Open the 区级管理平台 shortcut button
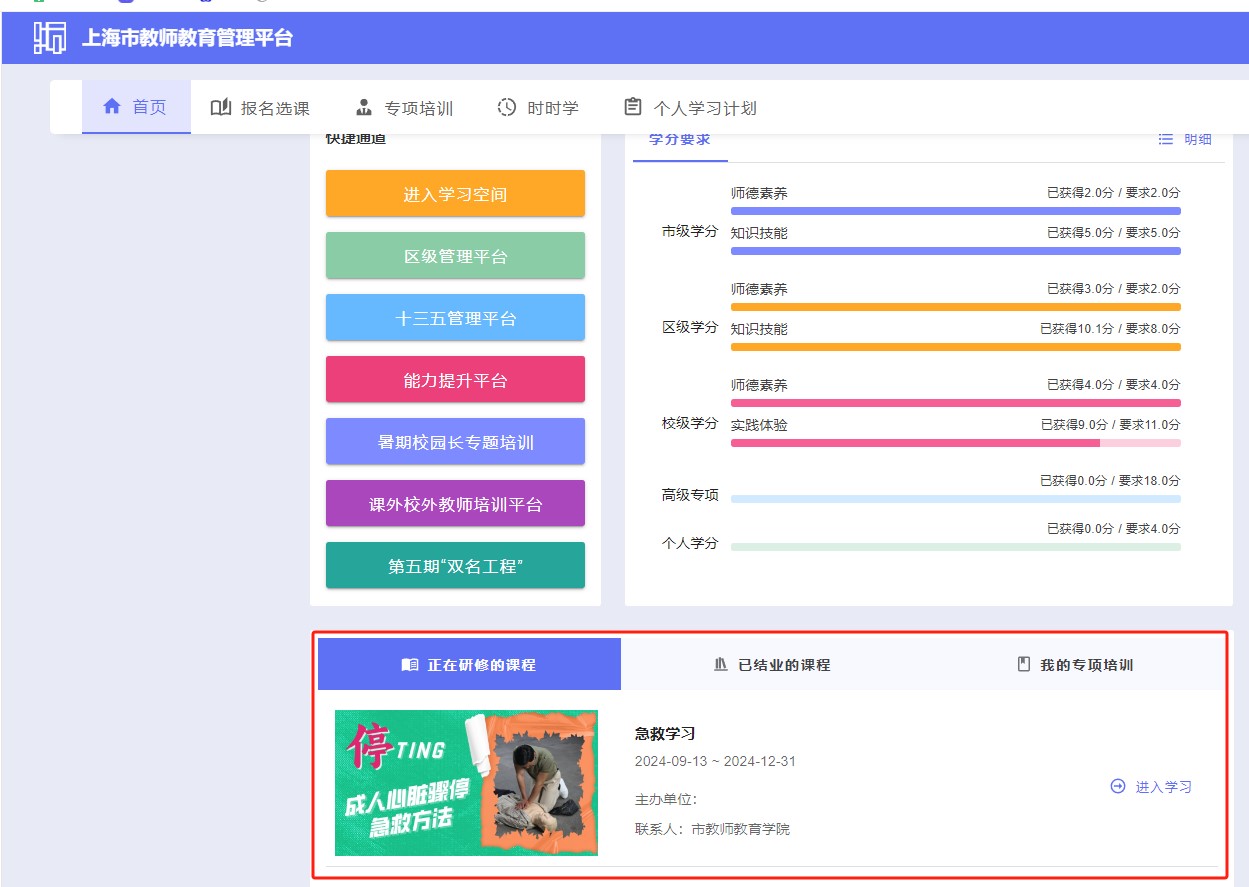1249x887 pixels. tap(455, 256)
